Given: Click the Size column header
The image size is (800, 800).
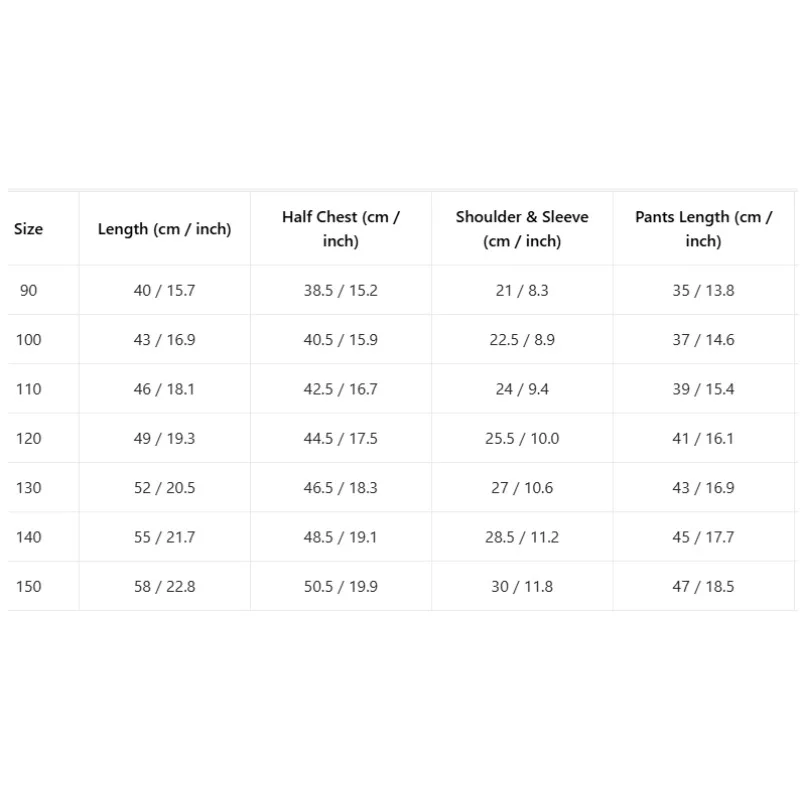Looking at the screenshot, I should [x=29, y=229].
